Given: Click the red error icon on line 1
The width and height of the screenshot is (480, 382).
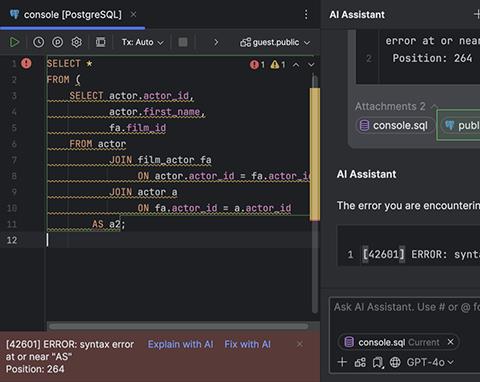Looking at the screenshot, I should tap(26, 63).
